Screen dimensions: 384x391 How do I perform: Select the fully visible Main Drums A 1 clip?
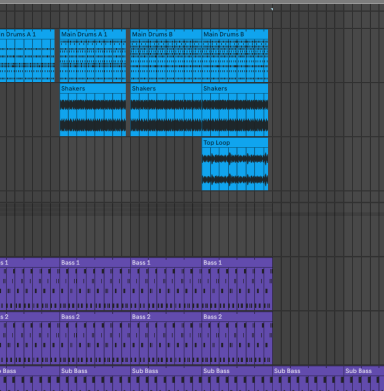click(93, 56)
